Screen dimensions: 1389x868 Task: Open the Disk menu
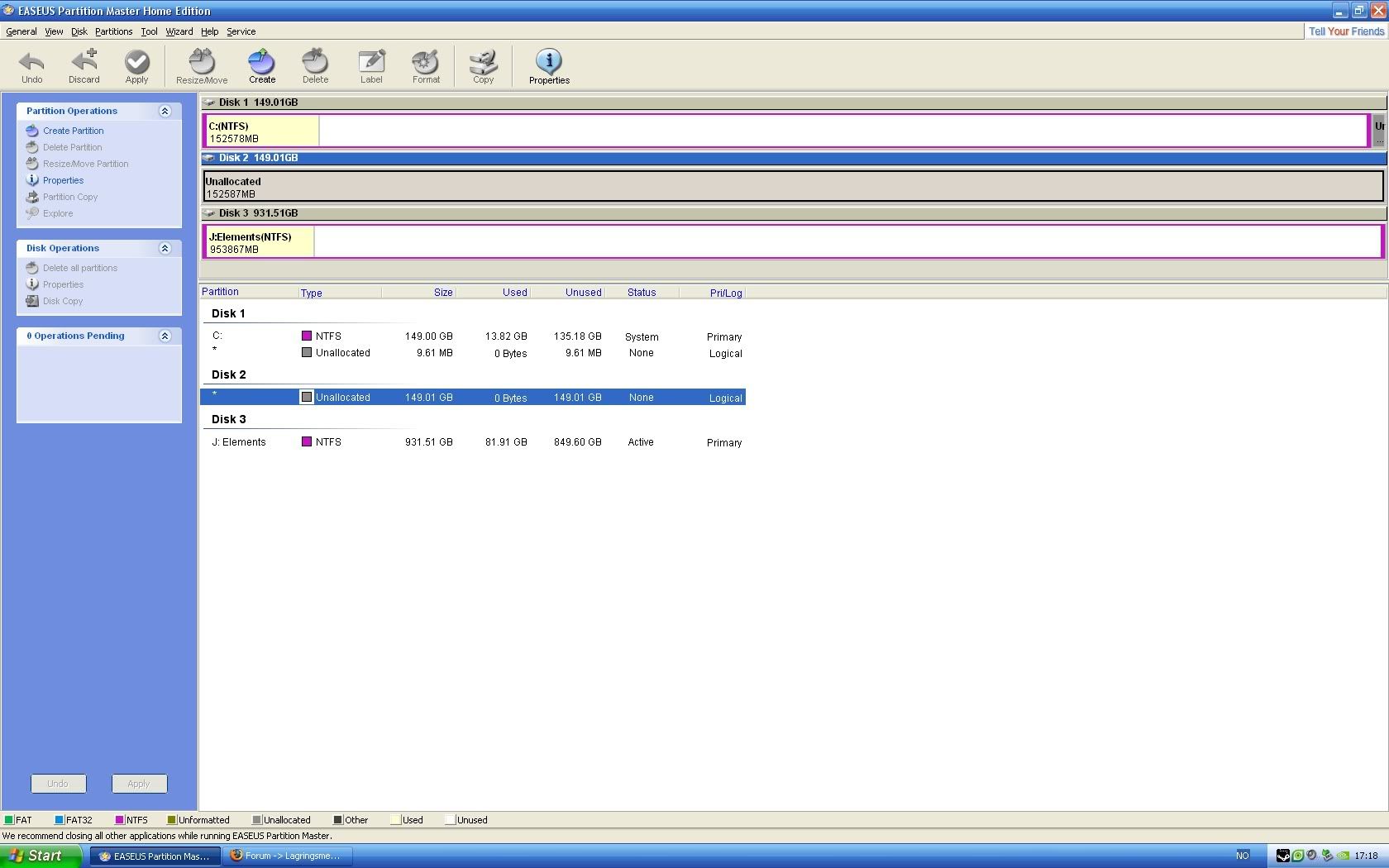79,31
